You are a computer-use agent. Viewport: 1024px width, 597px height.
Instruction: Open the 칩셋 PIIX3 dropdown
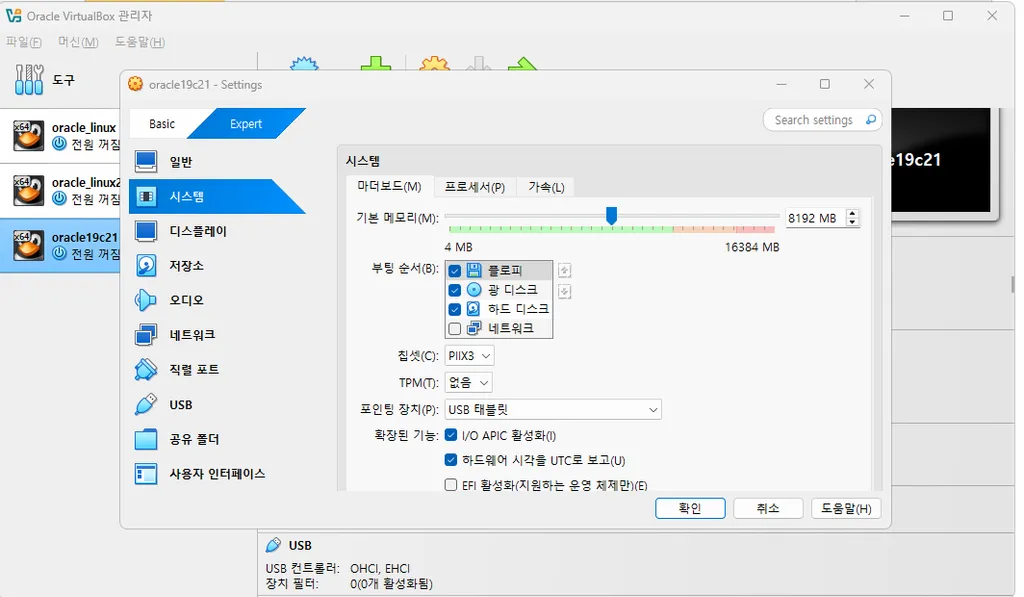point(469,355)
